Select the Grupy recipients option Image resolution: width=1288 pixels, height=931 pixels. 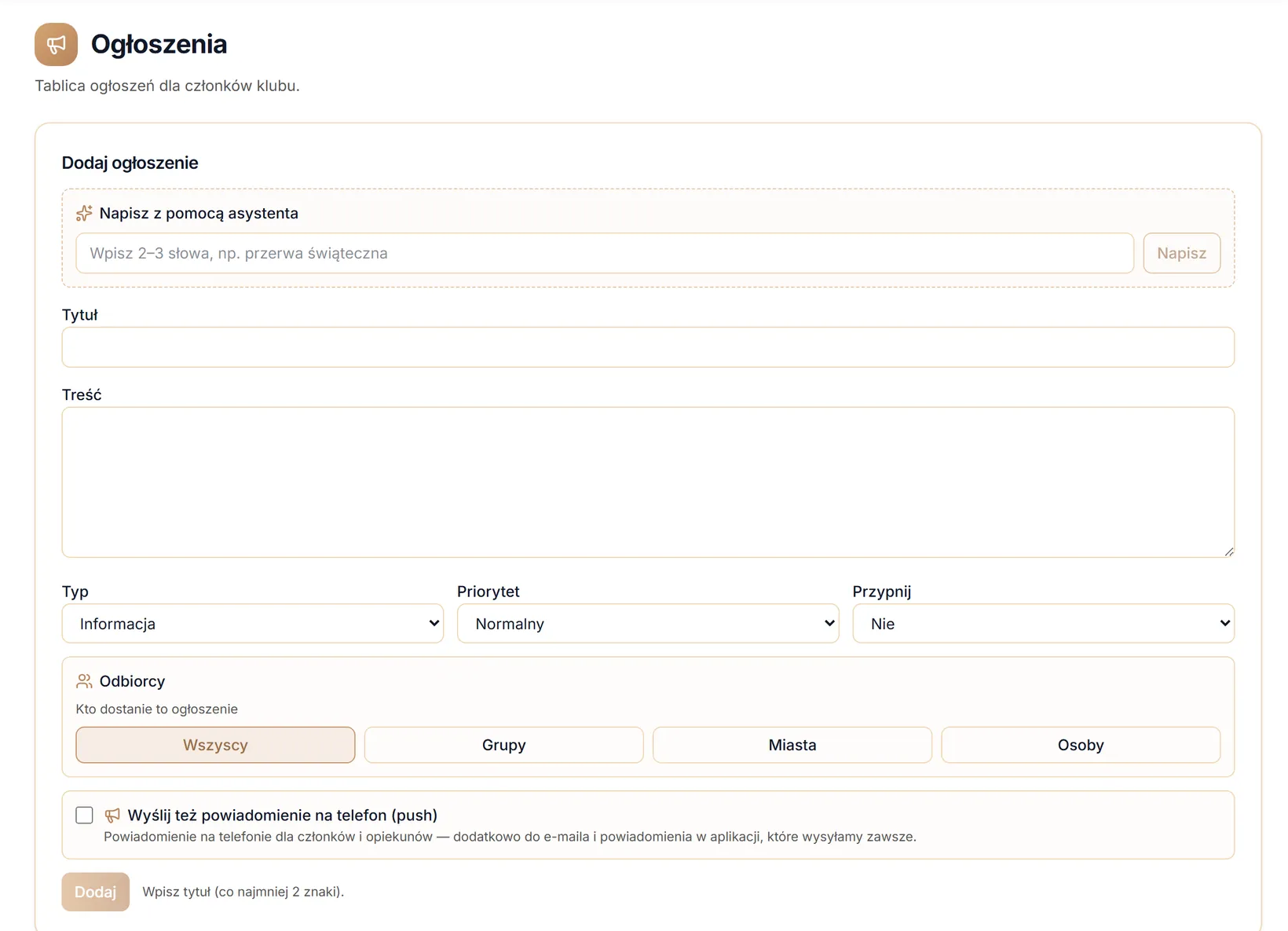coord(504,745)
